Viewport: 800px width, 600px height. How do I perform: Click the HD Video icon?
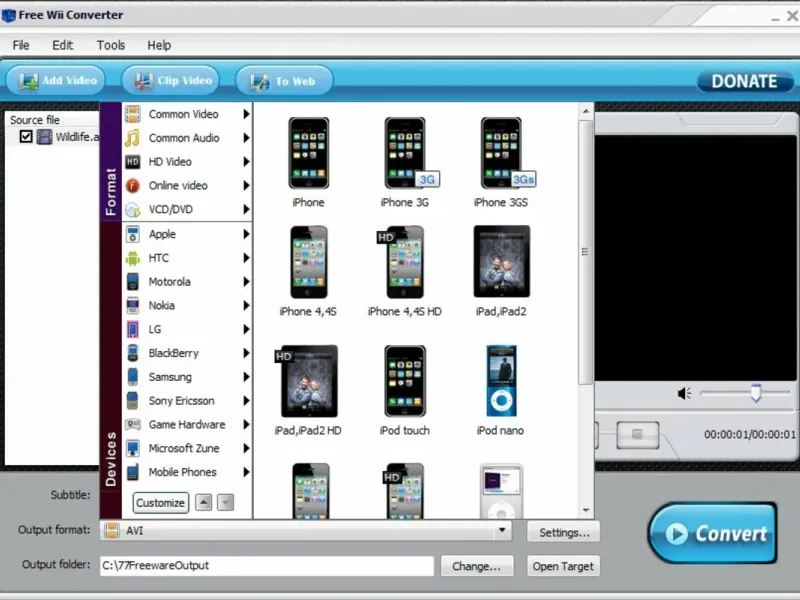[133, 162]
